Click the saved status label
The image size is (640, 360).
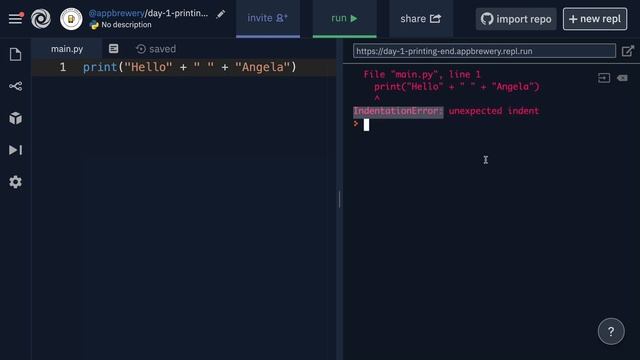162,49
